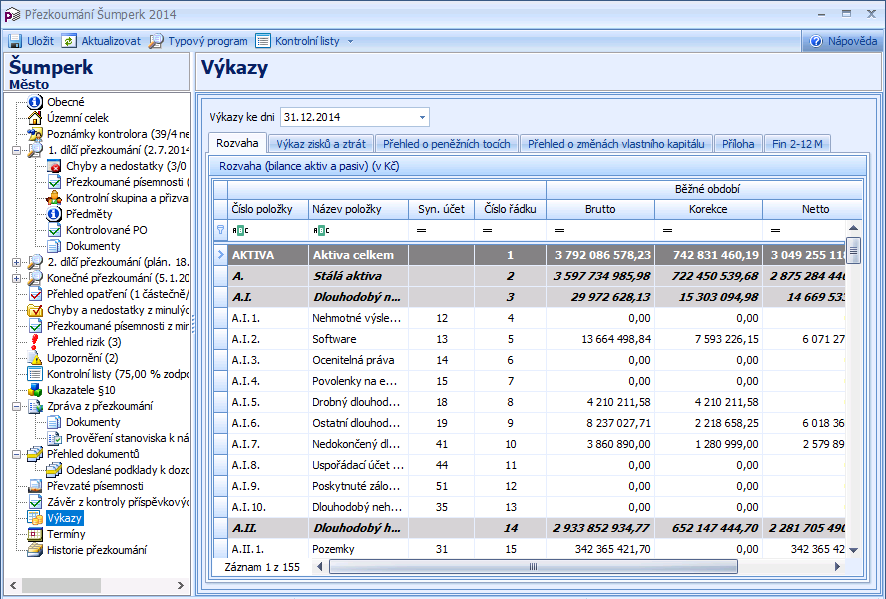This screenshot has width=886, height=599.
Task: Open the Fin 2-12 M tab
Action: click(x=797, y=144)
